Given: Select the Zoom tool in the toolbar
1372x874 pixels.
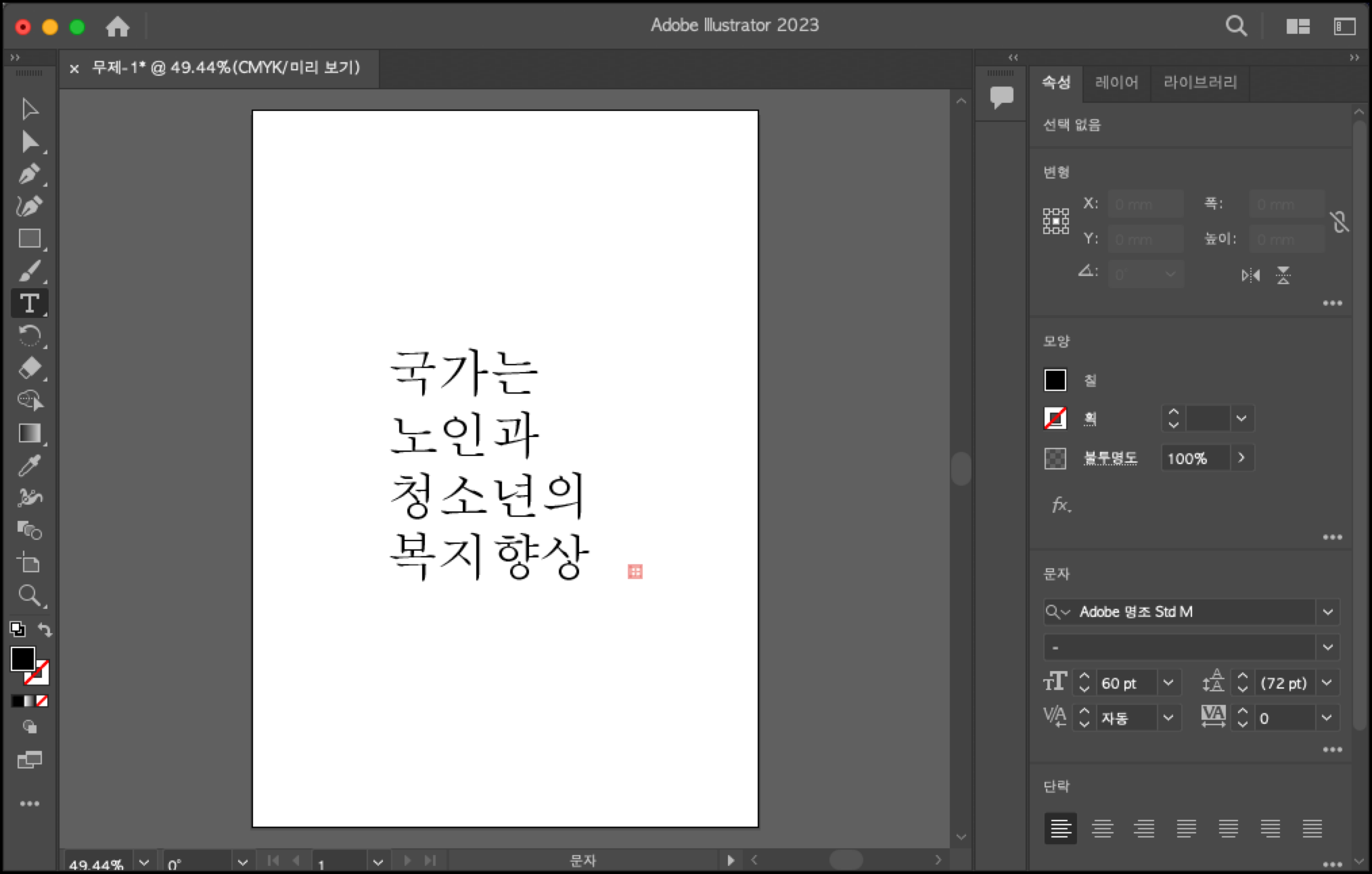Looking at the screenshot, I should [30, 596].
